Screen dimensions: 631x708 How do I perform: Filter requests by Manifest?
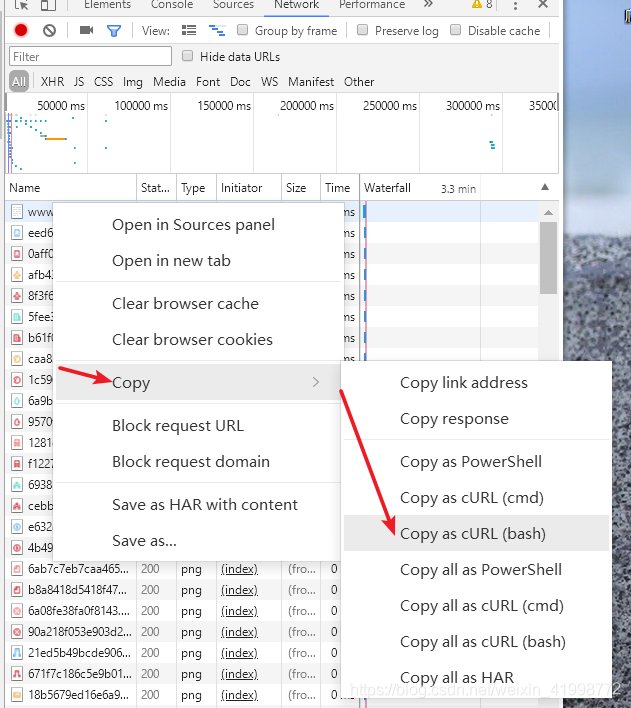point(311,82)
